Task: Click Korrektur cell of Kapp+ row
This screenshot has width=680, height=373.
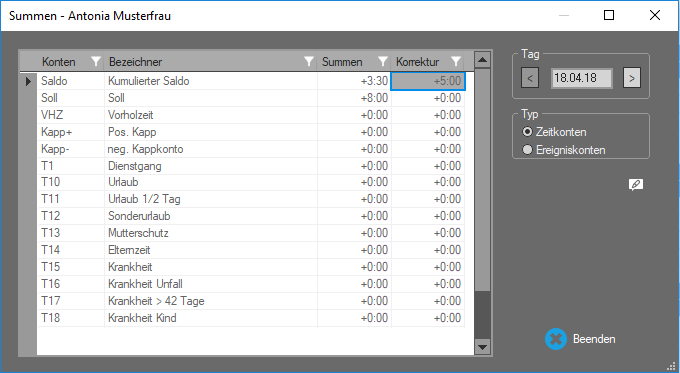Action: tap(428, 132)
